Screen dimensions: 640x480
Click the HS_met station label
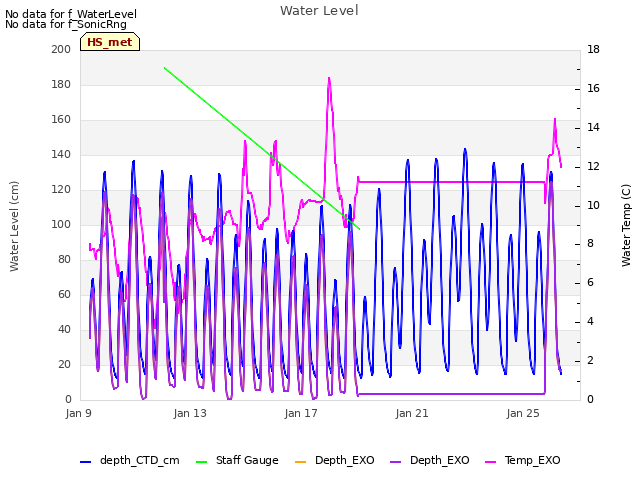pos(110,42)
